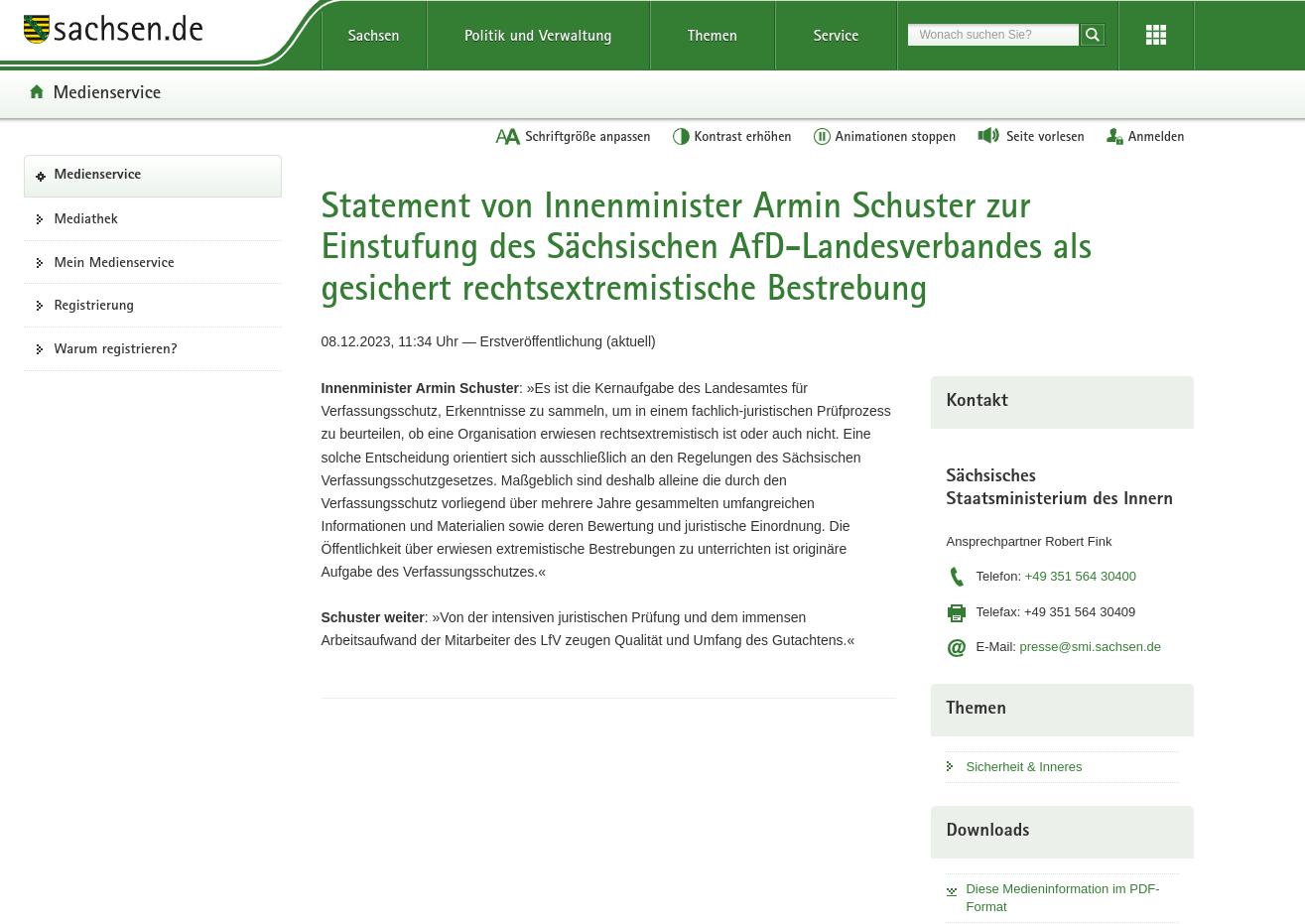The image size is (1305, 924).
Task: Select the sachsen.de logo
Action: pyautogui.click(x=112, y=30)
